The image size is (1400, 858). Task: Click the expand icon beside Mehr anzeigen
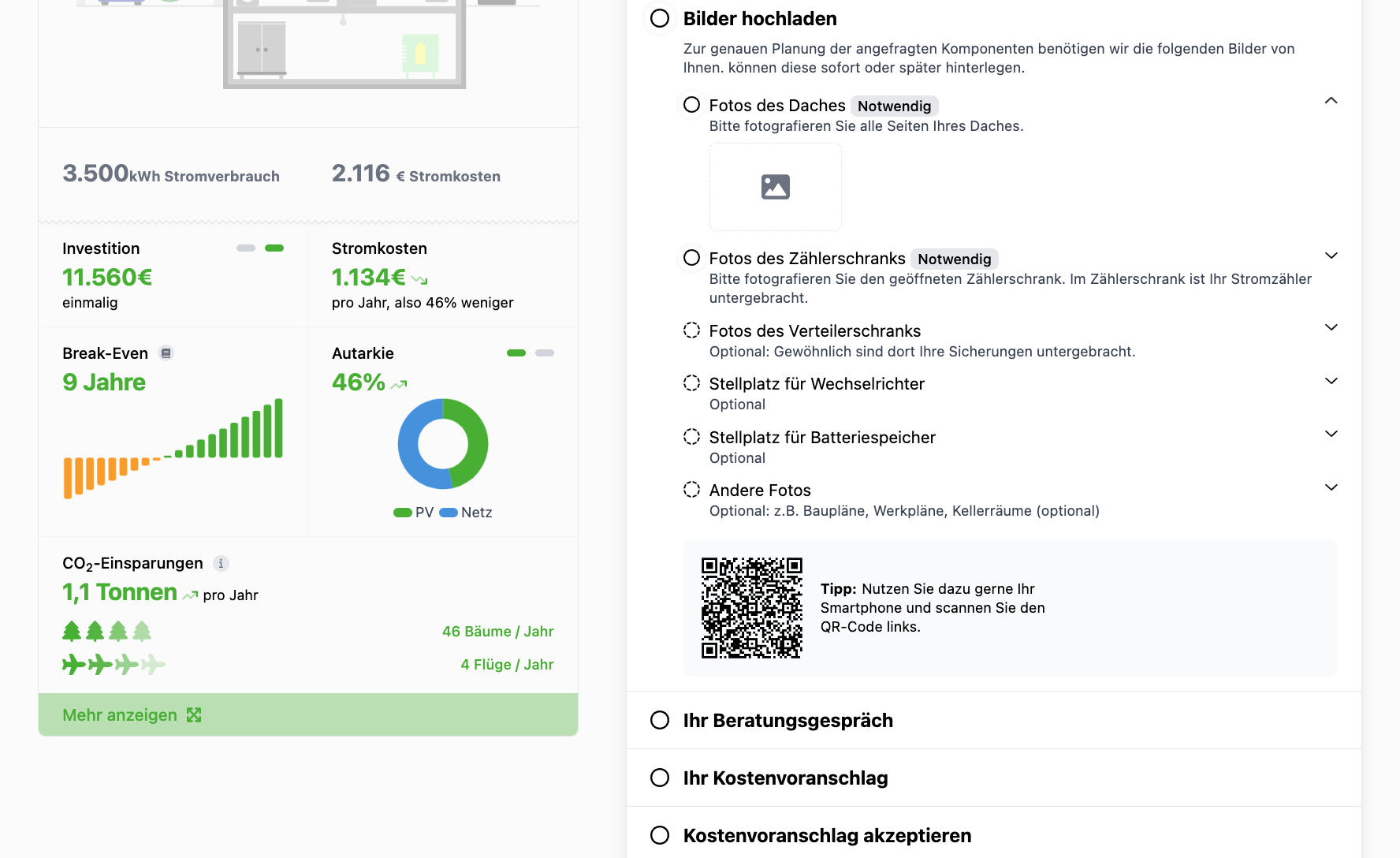click(x=194, y=715)
